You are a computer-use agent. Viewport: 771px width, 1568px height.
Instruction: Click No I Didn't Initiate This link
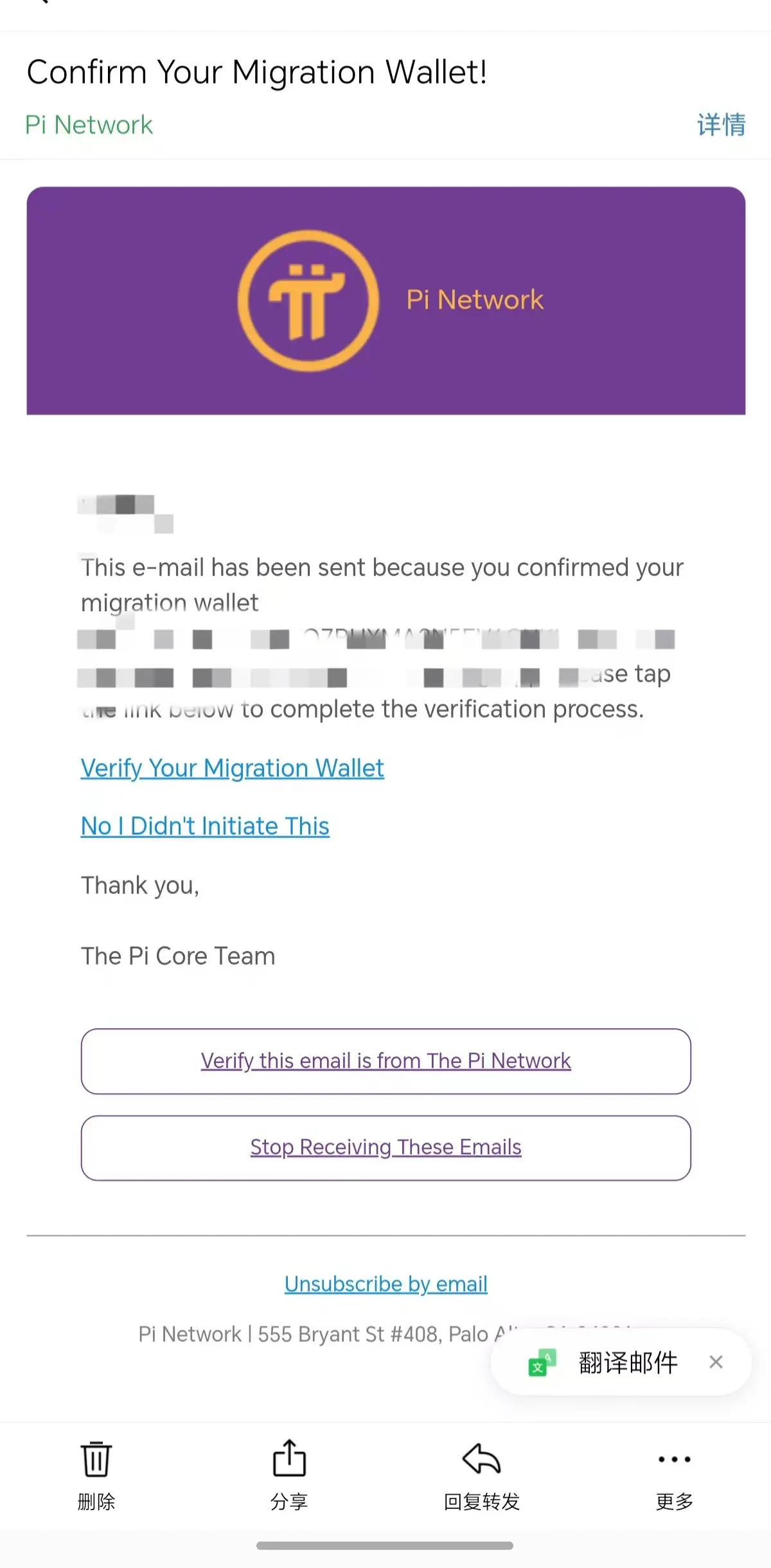205,826
